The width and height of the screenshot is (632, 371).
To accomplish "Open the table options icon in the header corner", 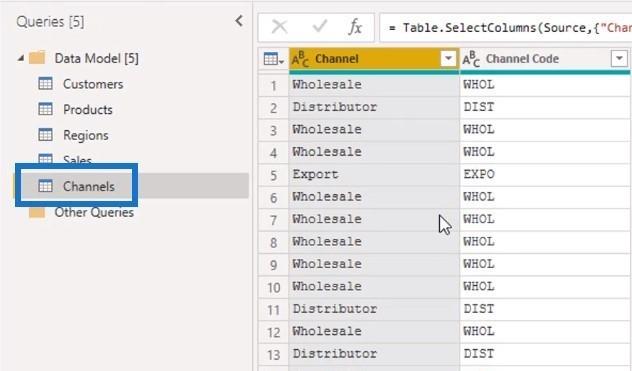I will point(273,59).
